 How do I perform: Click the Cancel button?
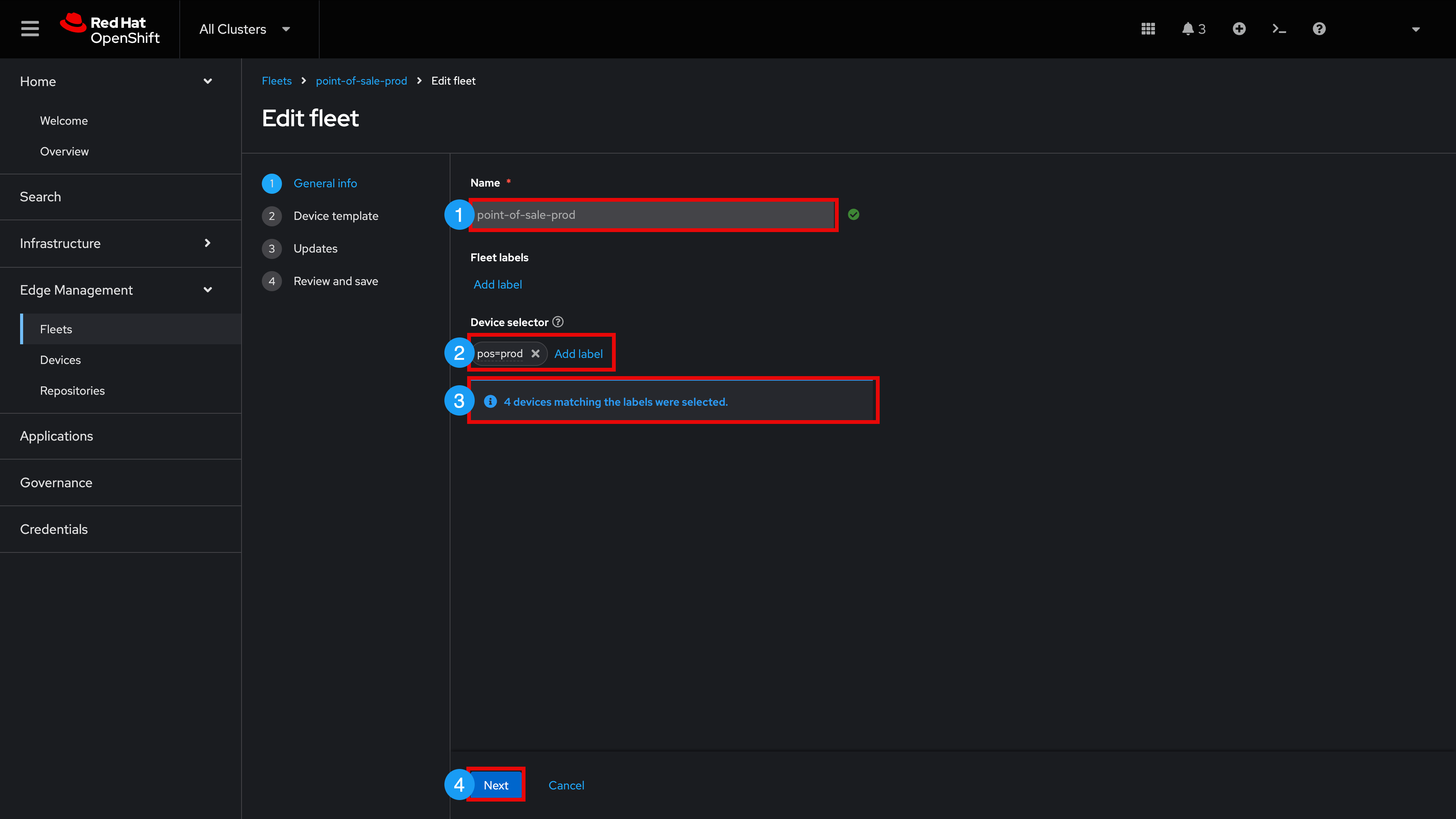(566, 785)
